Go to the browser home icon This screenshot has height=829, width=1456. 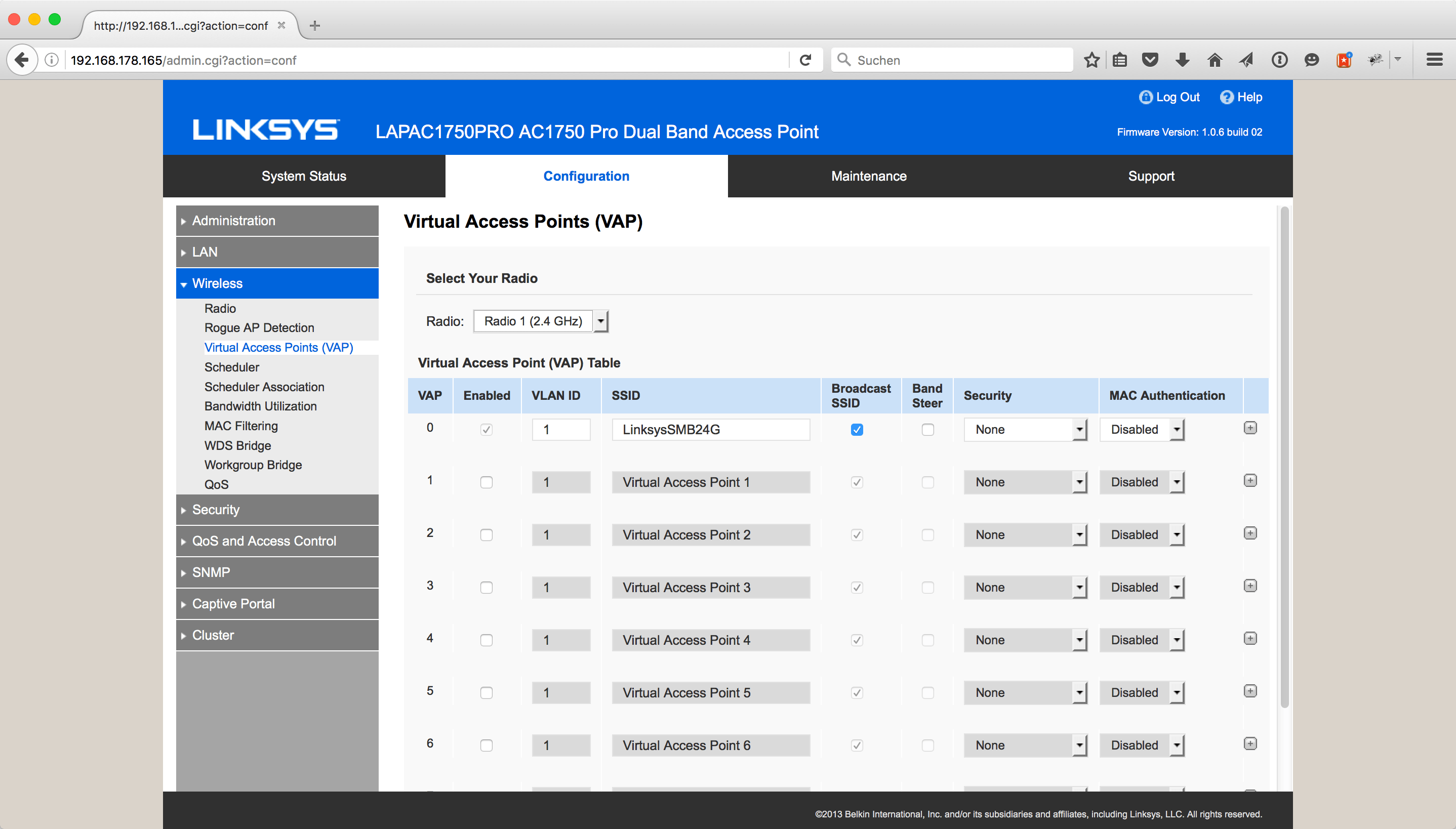1214,60
